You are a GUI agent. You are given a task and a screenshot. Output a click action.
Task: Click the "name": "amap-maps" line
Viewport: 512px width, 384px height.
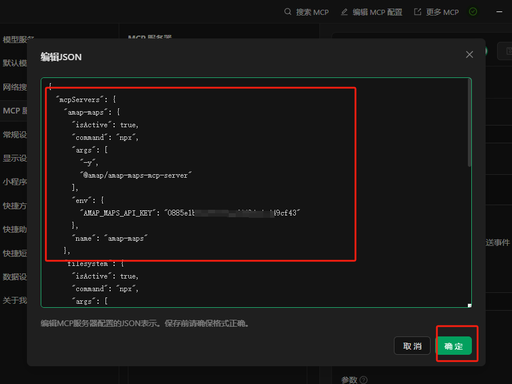pyautogui.click(x=110, y=238)
